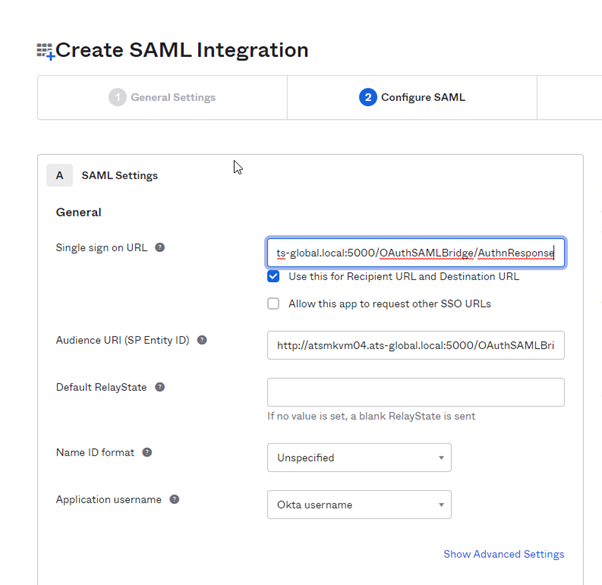Click the section A badge of SAML Settings
602x585 pixels.
coord(59,175)
